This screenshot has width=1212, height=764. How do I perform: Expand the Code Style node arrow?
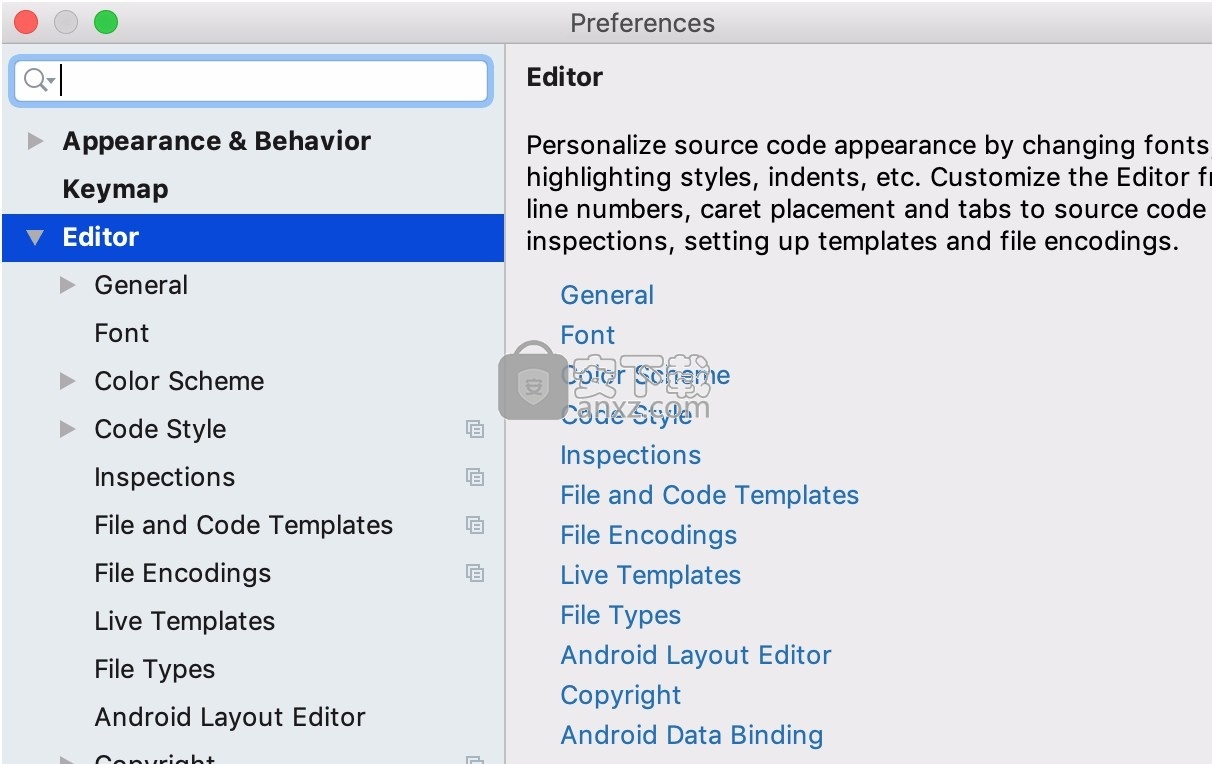pos(68,429)
